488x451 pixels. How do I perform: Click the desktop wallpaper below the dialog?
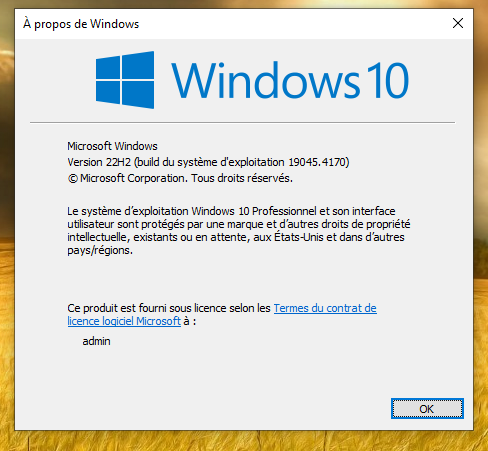pyautogui.click(x=244, y=441)
